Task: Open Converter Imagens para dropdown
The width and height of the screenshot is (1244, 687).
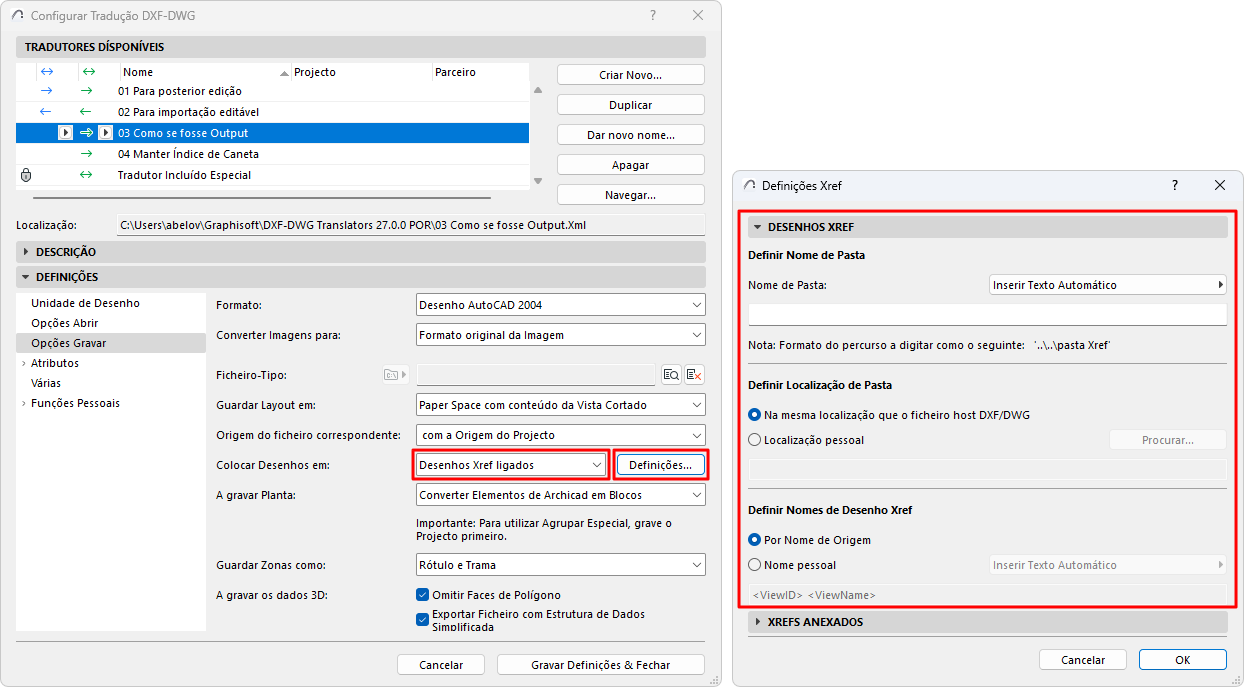Action: [x=560, y=335]
